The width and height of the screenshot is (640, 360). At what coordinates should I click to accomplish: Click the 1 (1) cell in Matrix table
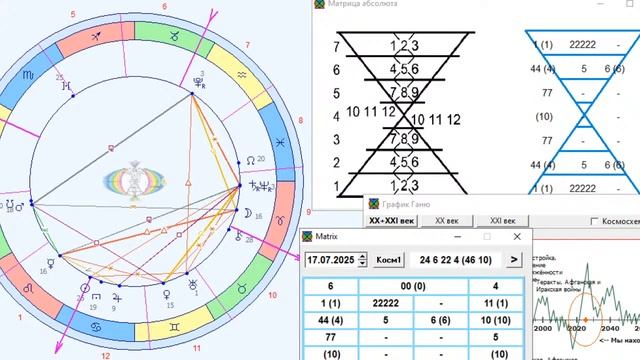(x=330, y=303)
